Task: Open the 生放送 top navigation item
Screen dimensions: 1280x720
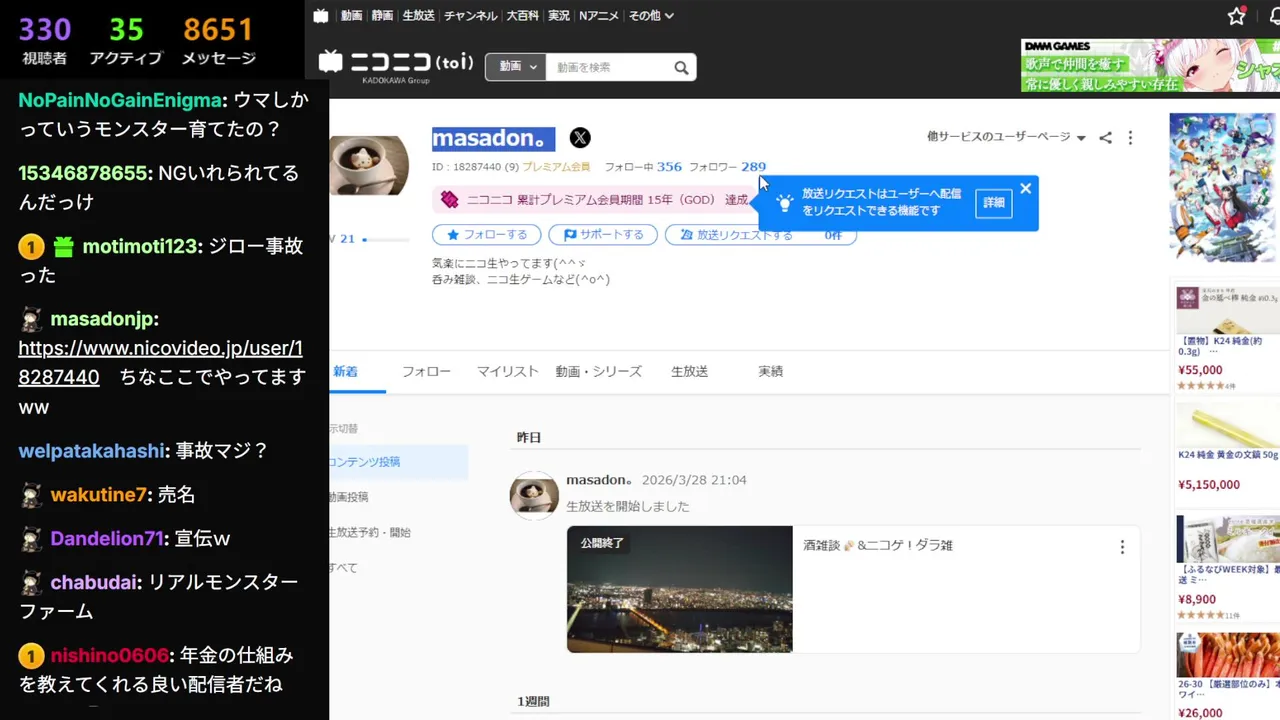Action: 418,16
